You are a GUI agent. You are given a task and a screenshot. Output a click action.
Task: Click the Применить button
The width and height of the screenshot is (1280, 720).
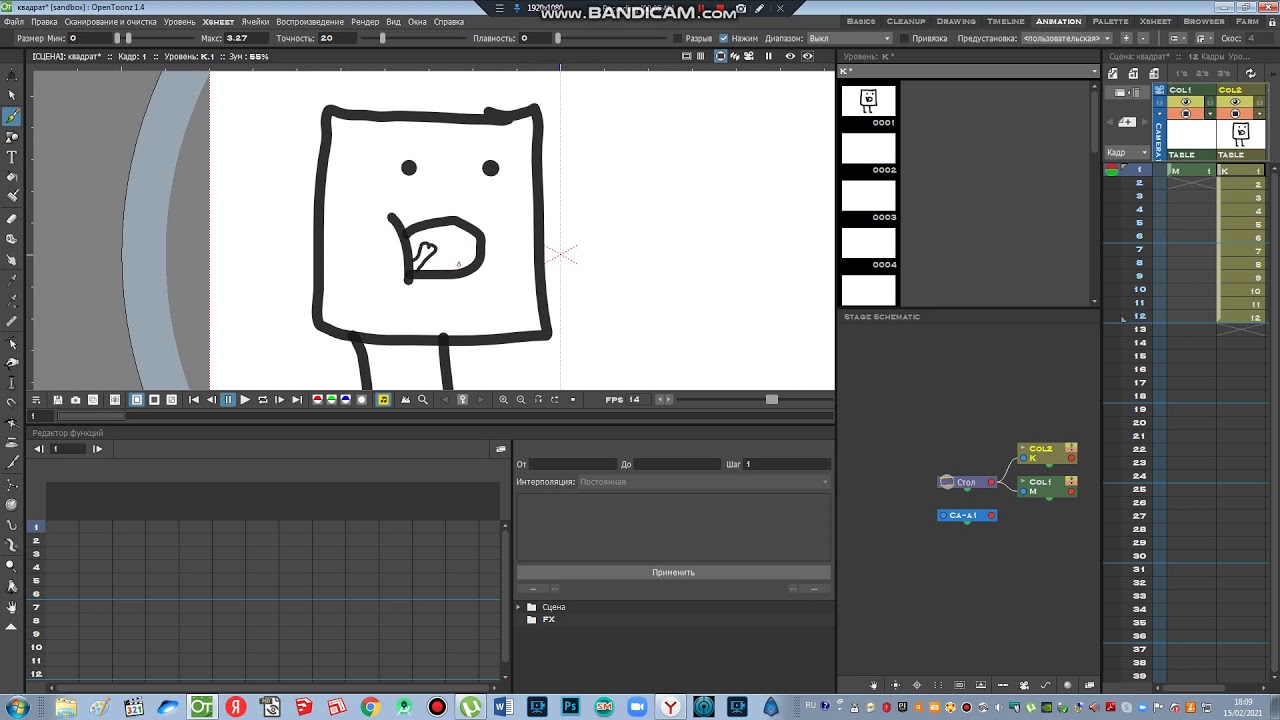pyautogui.click(x=673, y=572)
